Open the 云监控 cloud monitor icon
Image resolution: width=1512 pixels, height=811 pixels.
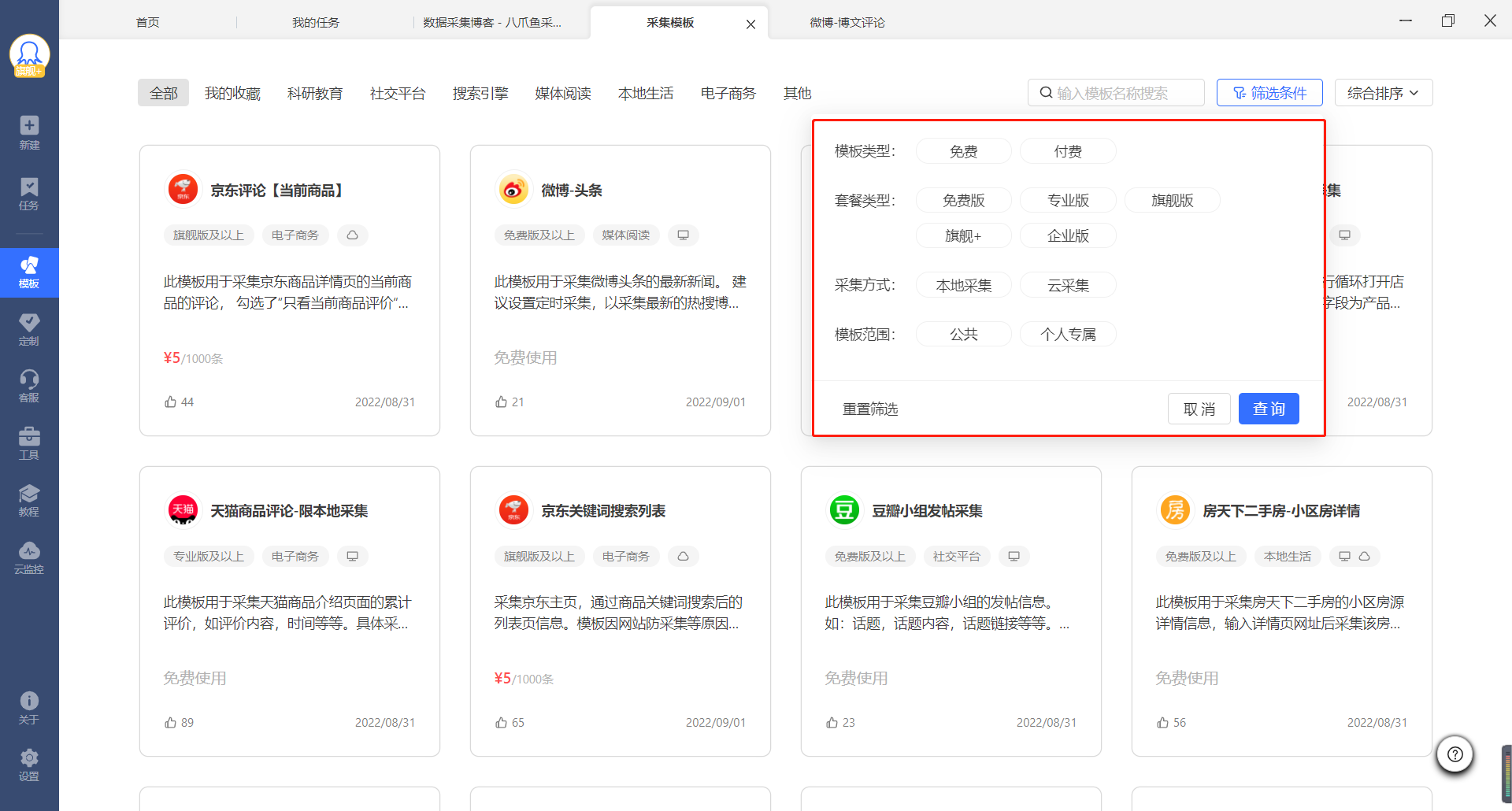click(29, 557)
